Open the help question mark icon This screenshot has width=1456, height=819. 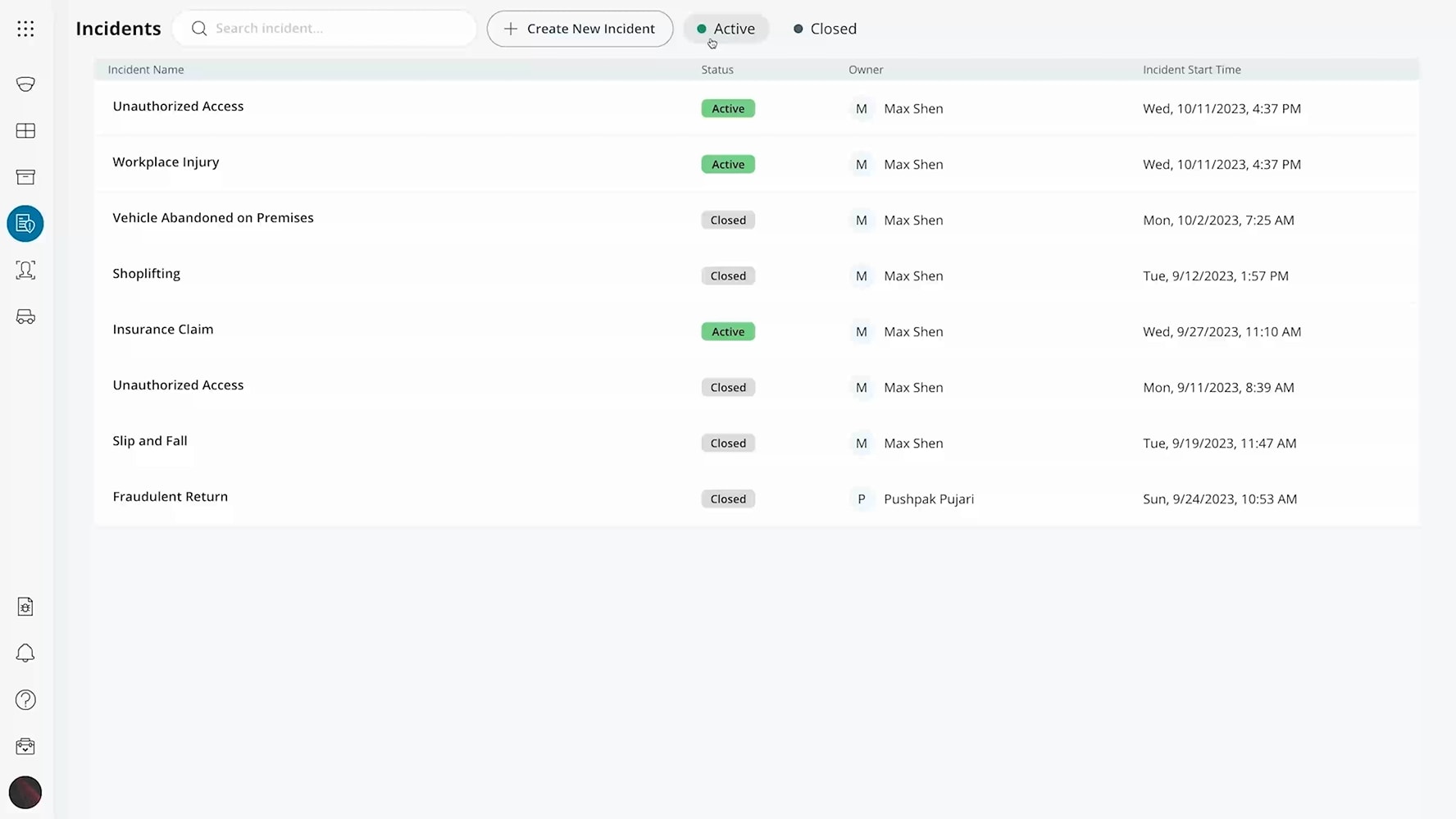click(x=25, y=699)
